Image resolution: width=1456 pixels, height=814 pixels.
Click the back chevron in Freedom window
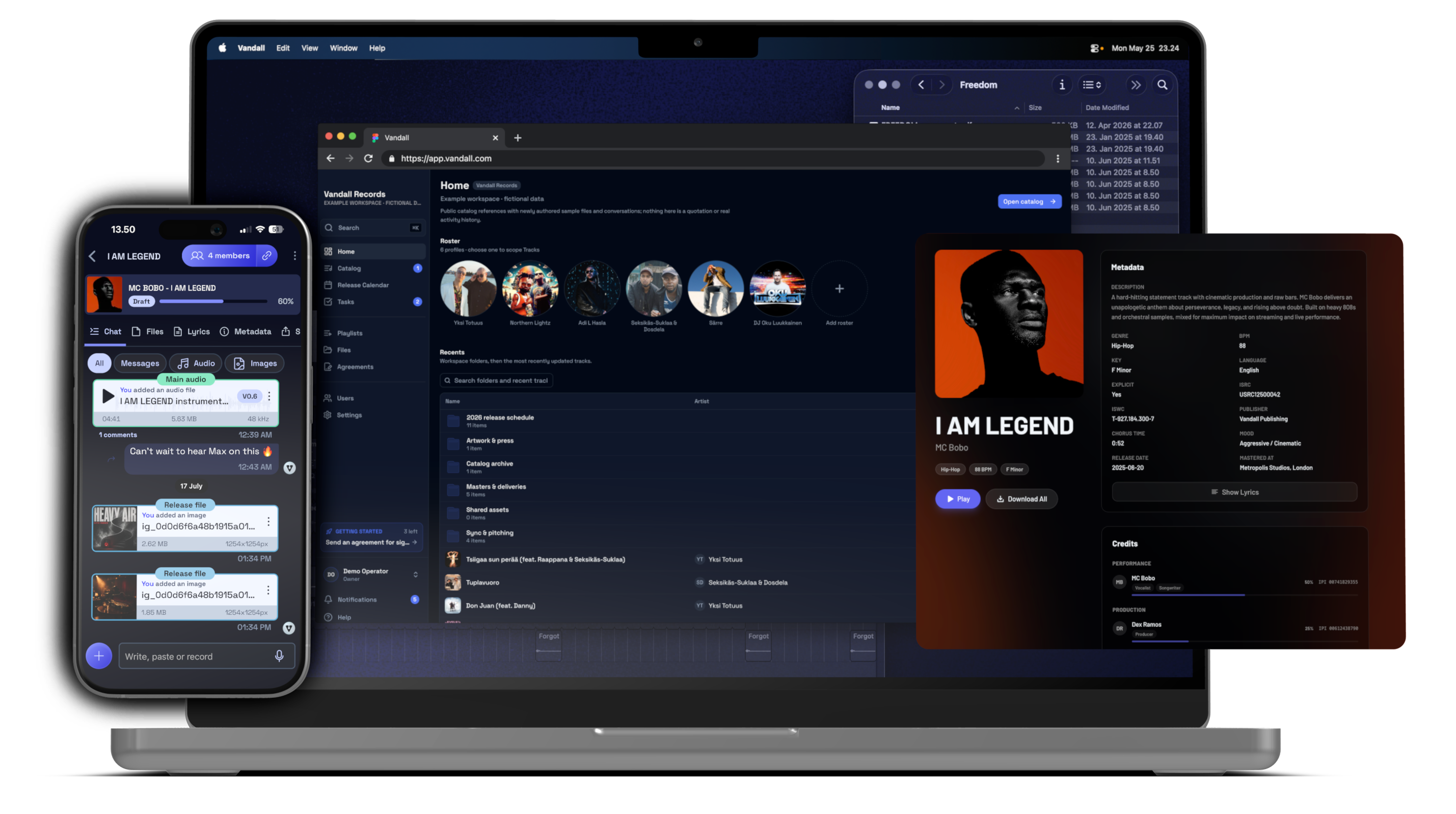[x=921, y=85]
